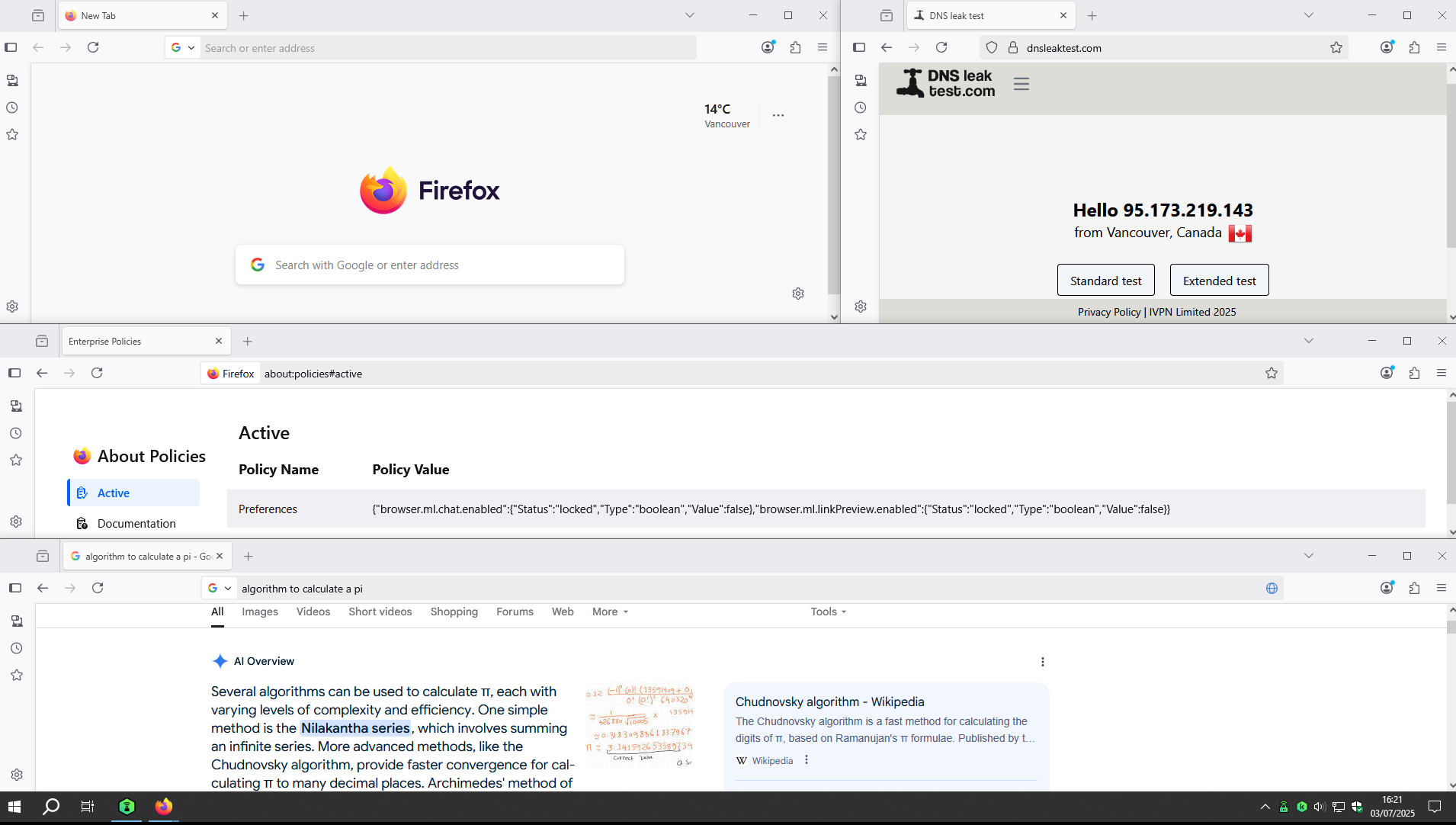Go back in Enterprise Policies window
This screenshot has height=825, width=1456.
click(42, 373)
